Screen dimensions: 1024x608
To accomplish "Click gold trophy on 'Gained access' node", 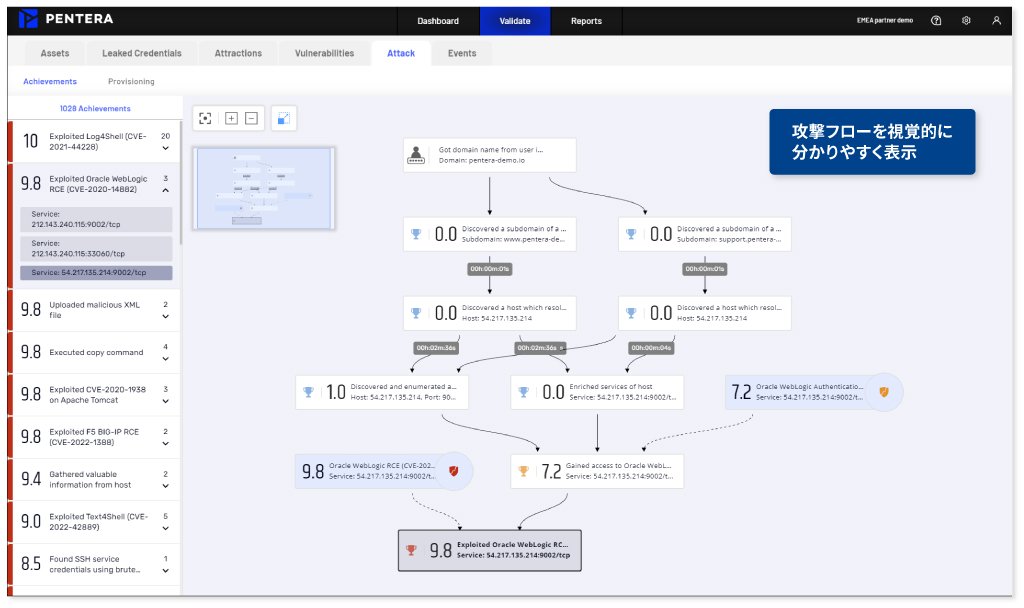I will [523, 471].
